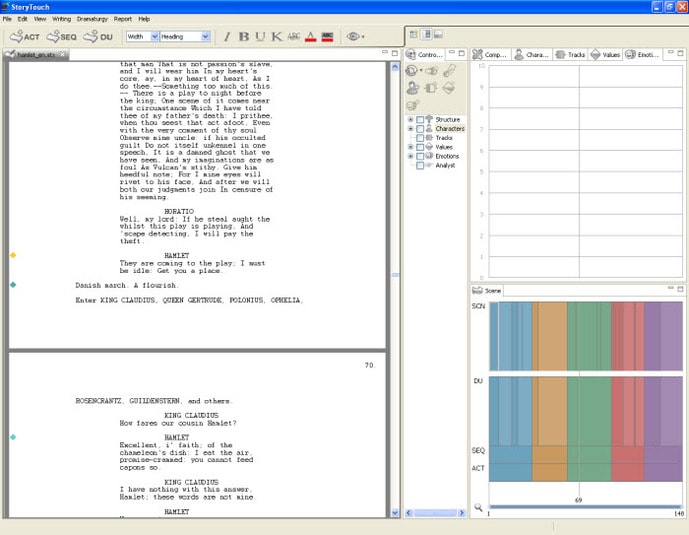This screenshot has height=535, width=689.
Task: Open the Edit menu
Action: coord(22,19)
